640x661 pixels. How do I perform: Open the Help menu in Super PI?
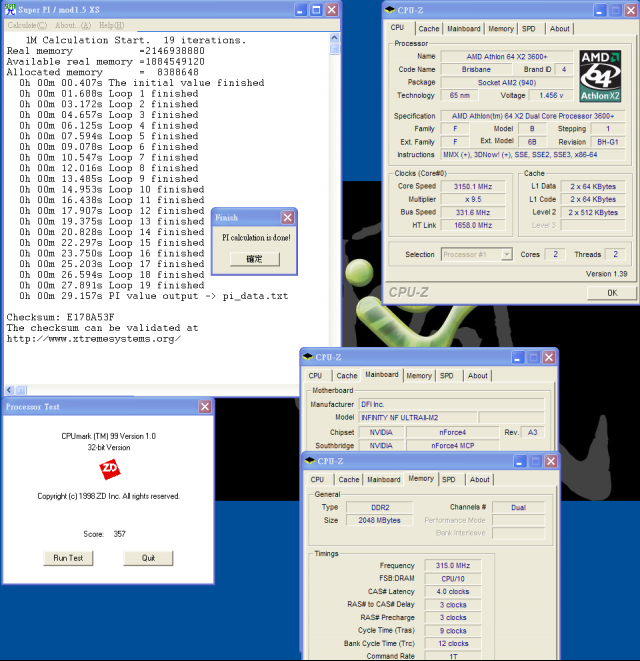pos(111,25)
